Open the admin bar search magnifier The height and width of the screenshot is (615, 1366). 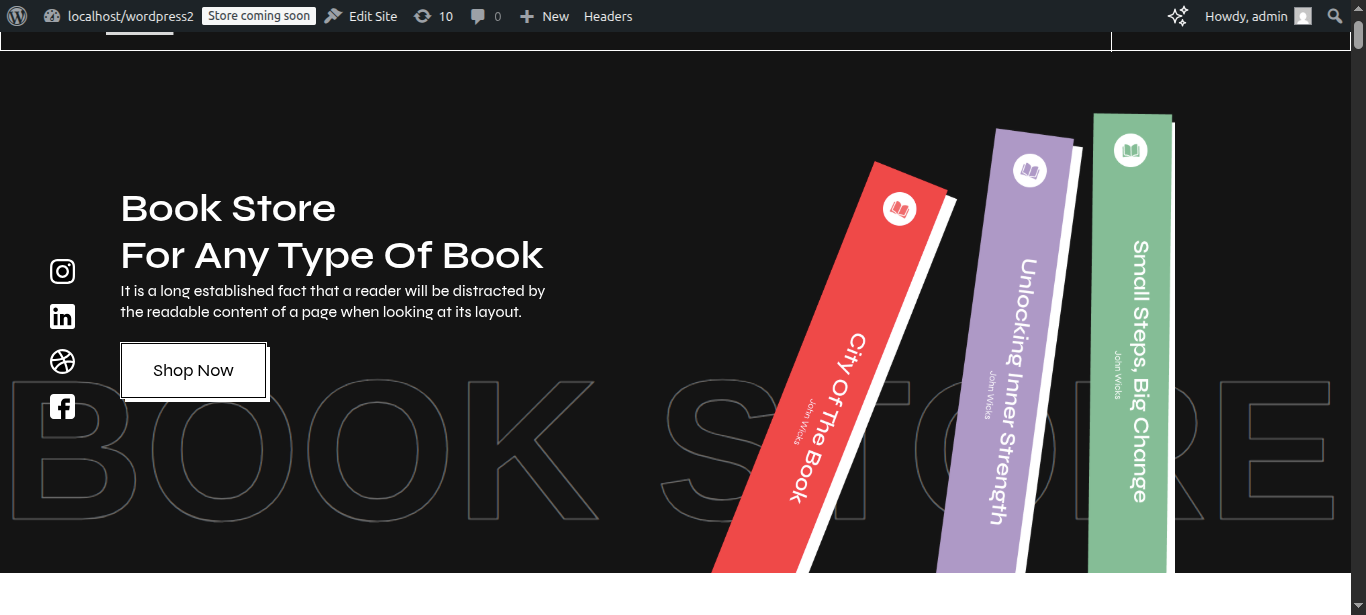(x=1334, y=16)
